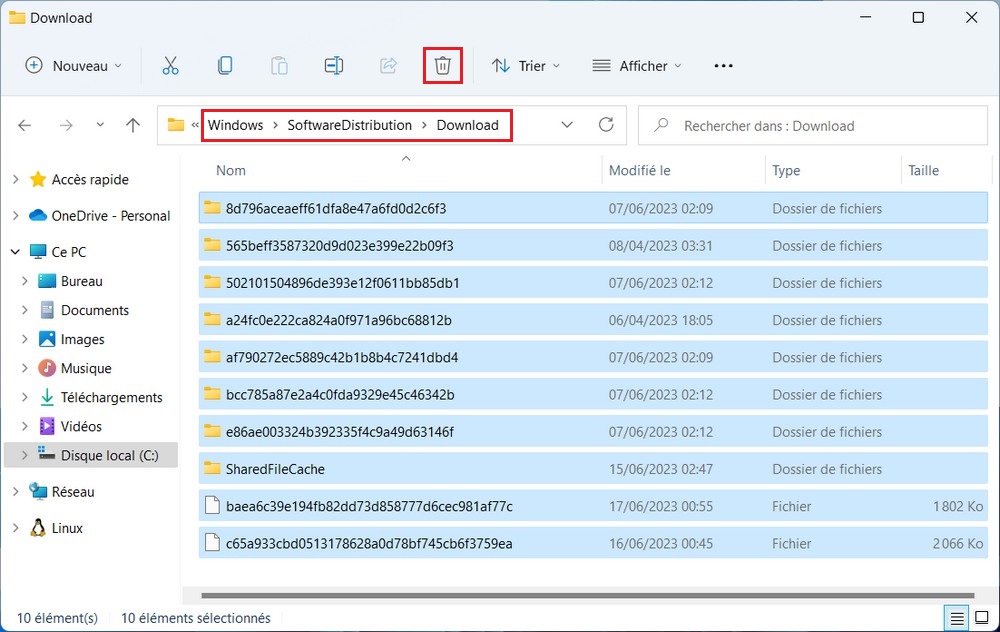Refresh the current folder view

[x=605, y=125]
